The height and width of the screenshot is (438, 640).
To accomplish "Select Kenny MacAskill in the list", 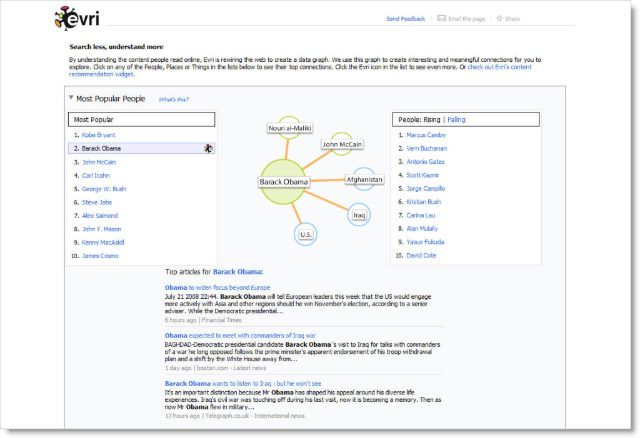I will point(103,242).
